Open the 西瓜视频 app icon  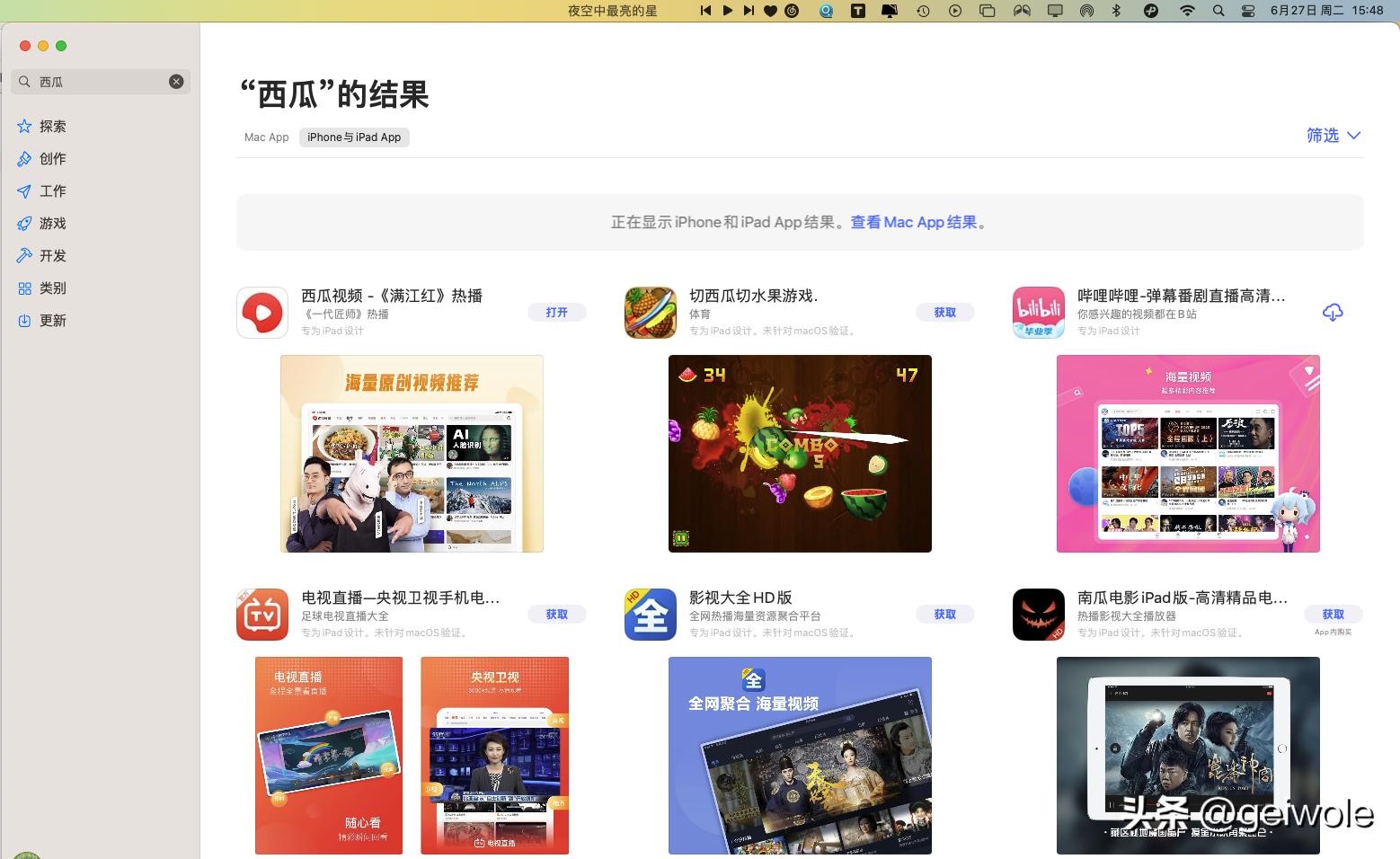[261, 312]
